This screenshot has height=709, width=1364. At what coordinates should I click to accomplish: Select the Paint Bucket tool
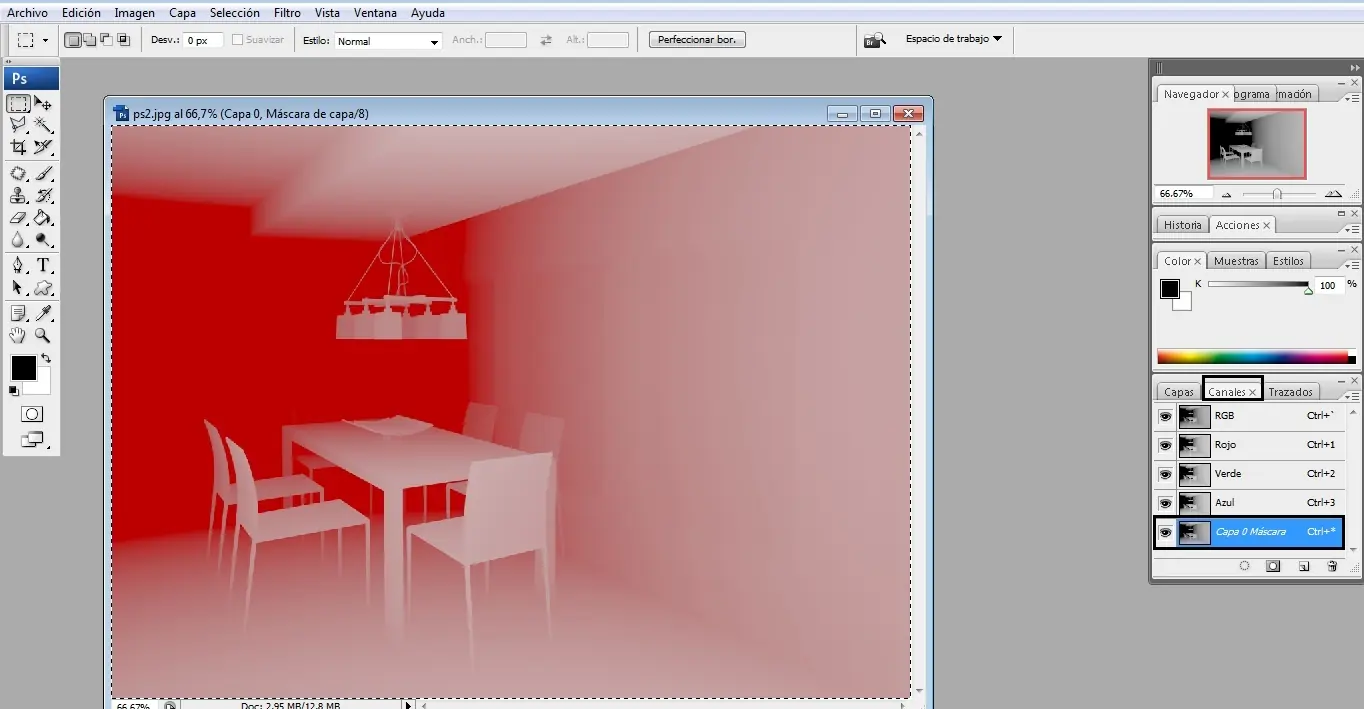coord(43,217)
